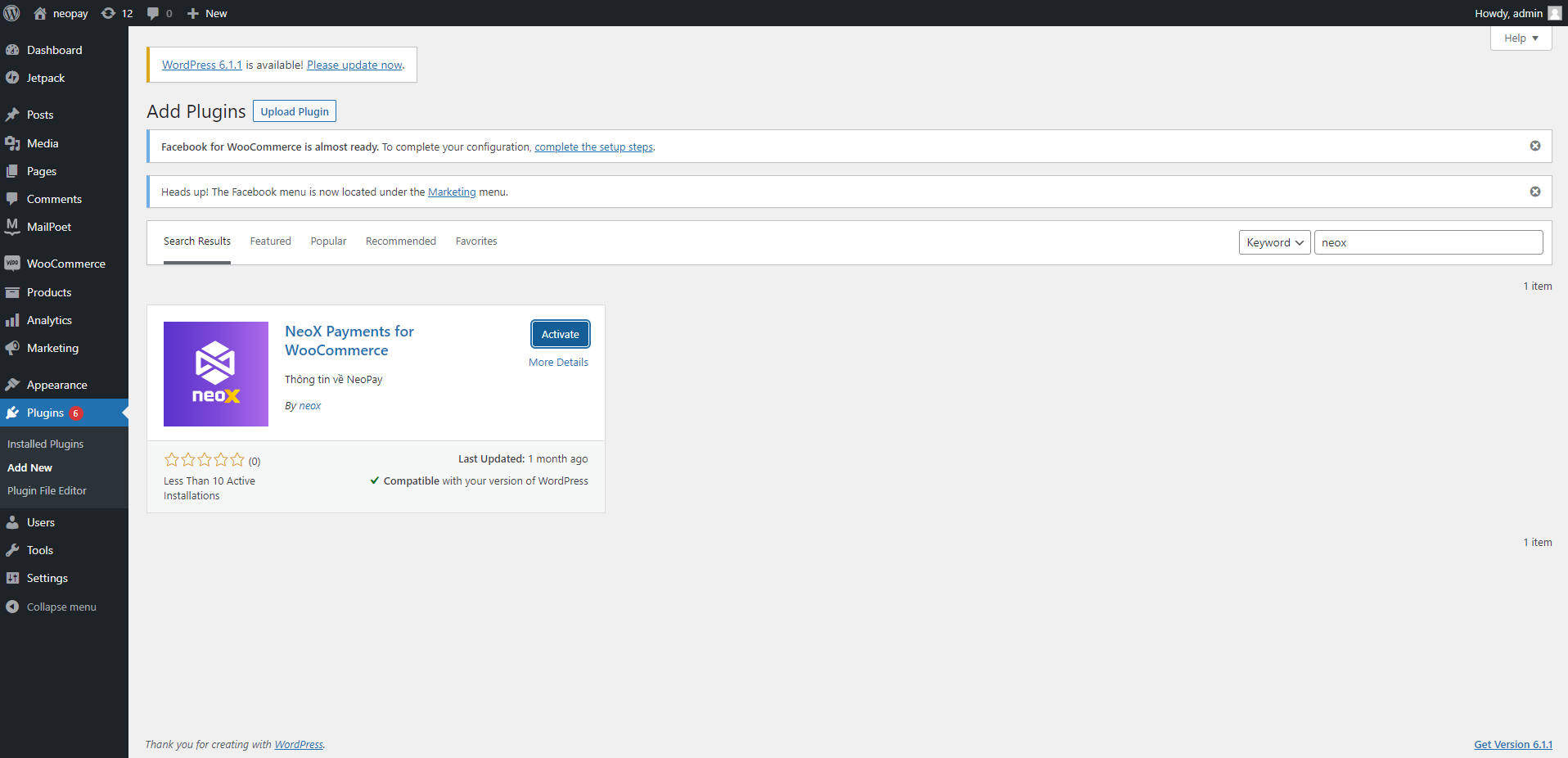
Task: Click the Products sidebar icon
Action: (12, 292)
